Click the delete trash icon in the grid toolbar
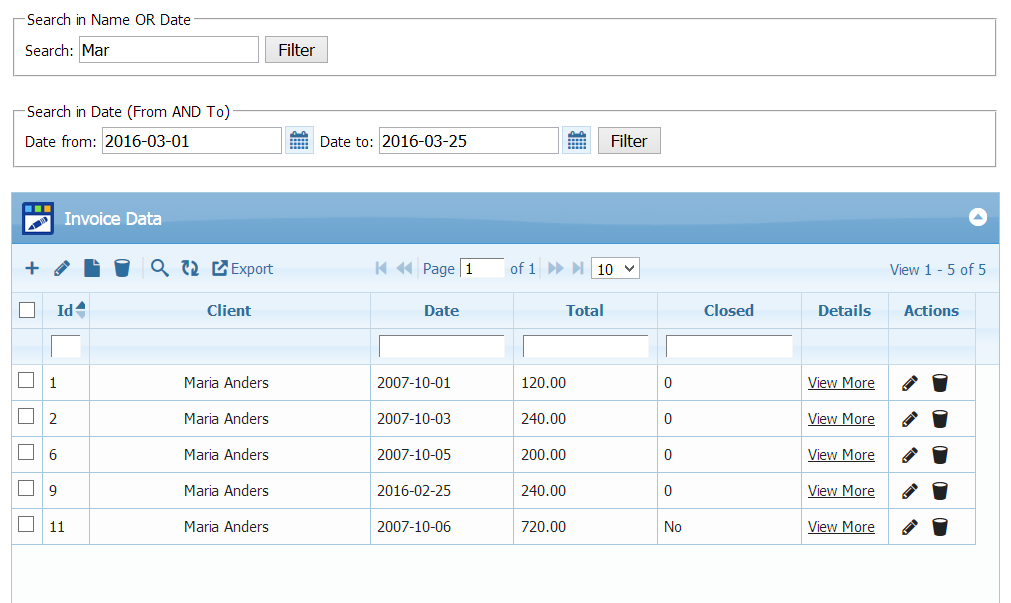 tap(122, 268)
